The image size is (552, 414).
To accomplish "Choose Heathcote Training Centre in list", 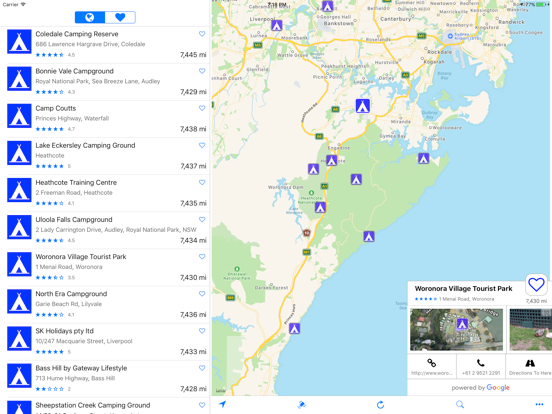I will pos(105,193).
